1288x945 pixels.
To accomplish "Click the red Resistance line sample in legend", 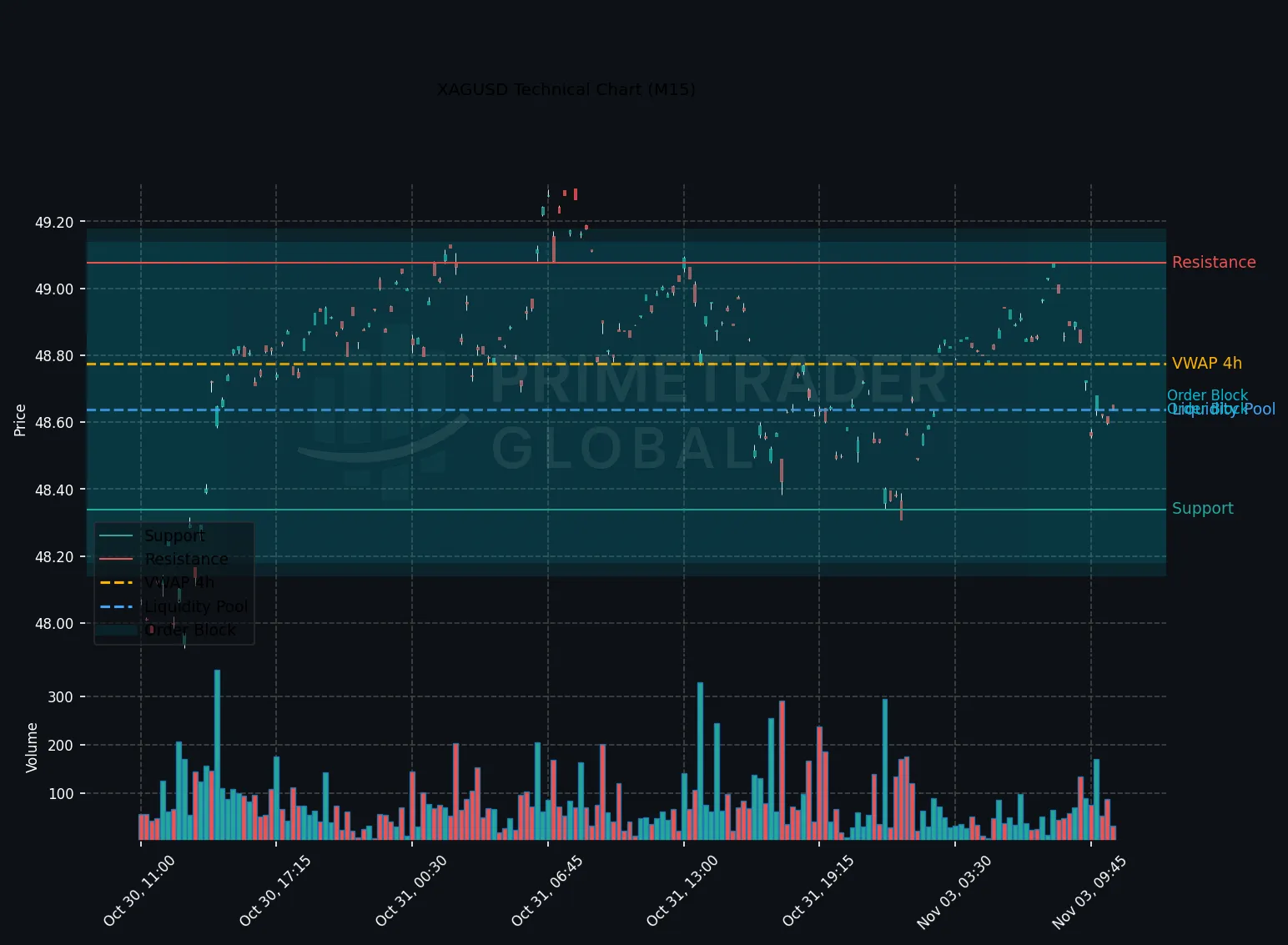I will point(116,560).
